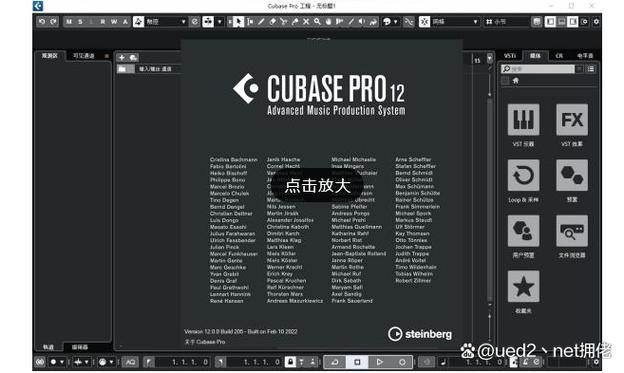Image resolution: width=624 pixels, height=373 pixels.
Task: Open the Favorites star tile
Action: pyautogui.click(x=523, y=287)
